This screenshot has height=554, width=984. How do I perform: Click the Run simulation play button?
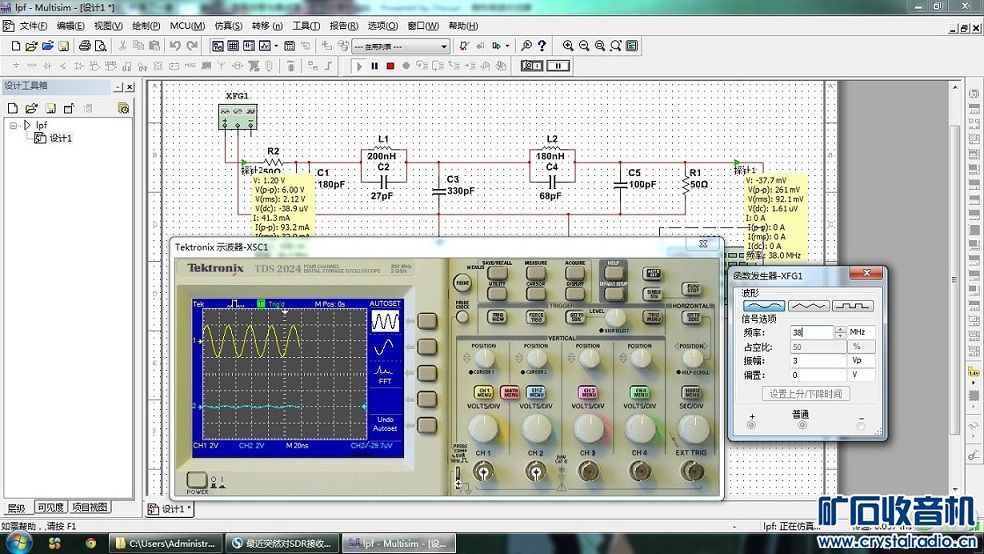pos(360,66)
